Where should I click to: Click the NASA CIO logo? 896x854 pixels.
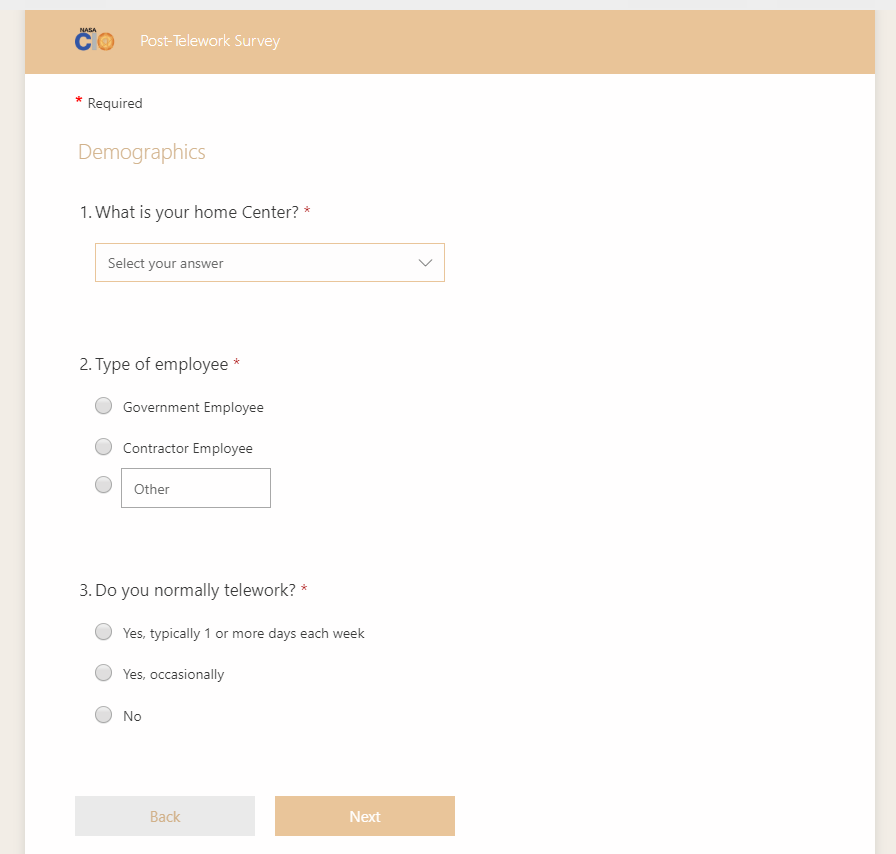click(95, 41)
